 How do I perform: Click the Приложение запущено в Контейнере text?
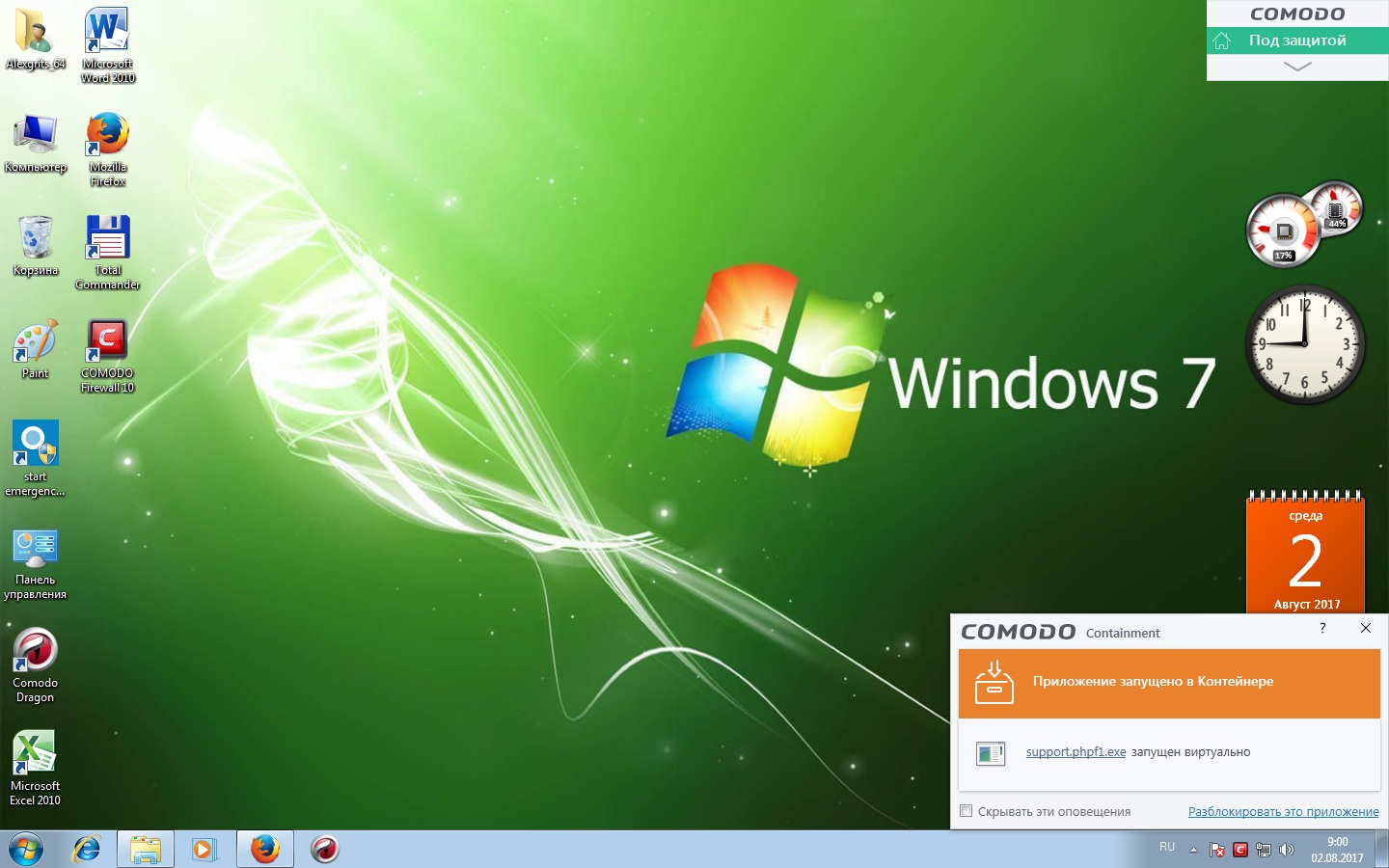pyautogui.click(x=1154, y=682)
